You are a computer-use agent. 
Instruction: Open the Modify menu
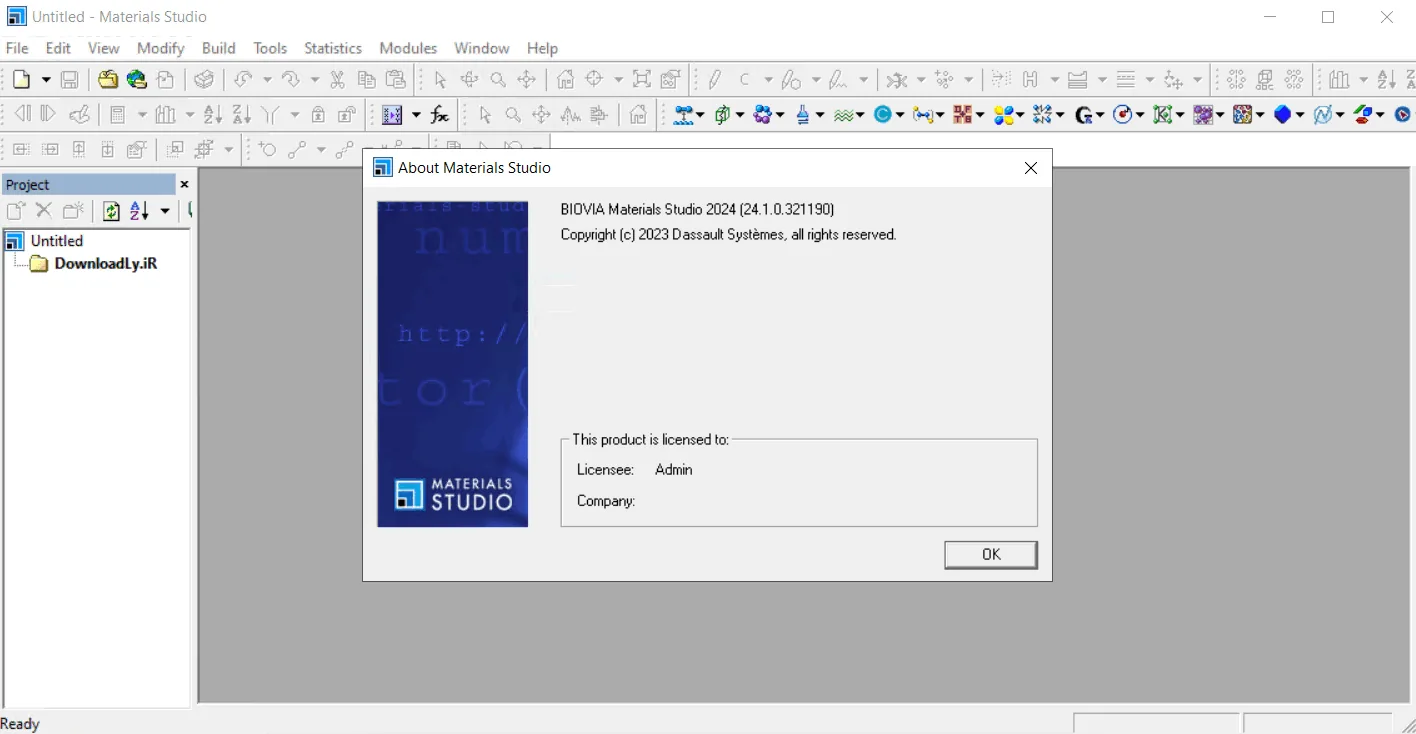click(161, 48)
